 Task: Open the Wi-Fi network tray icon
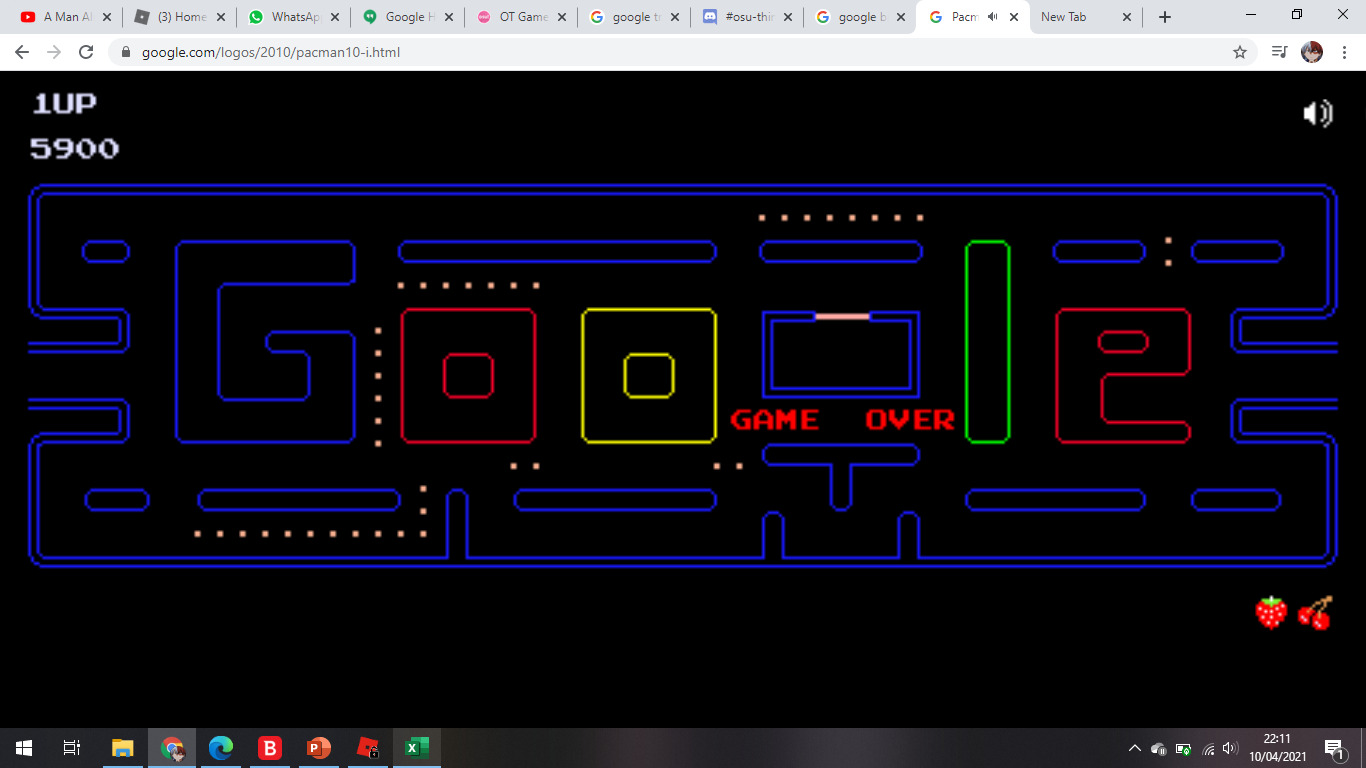coord(1208,748)
